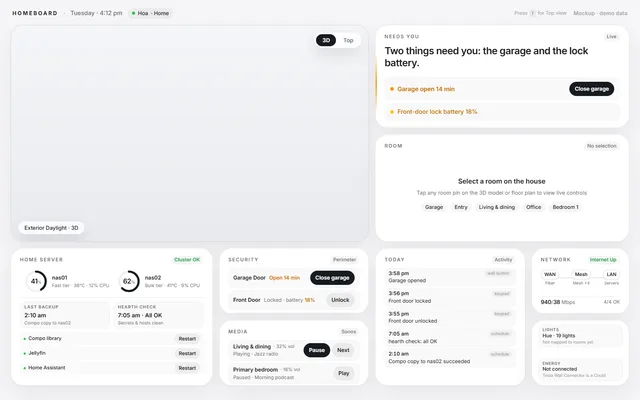Play media in the Primary bedroom
The width and height of the screenshot is (640, 400).
(344, 373)
